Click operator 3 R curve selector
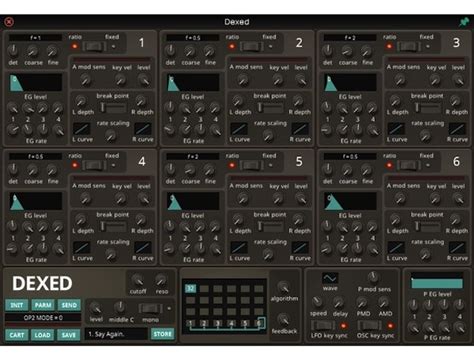 coord(457,129)
